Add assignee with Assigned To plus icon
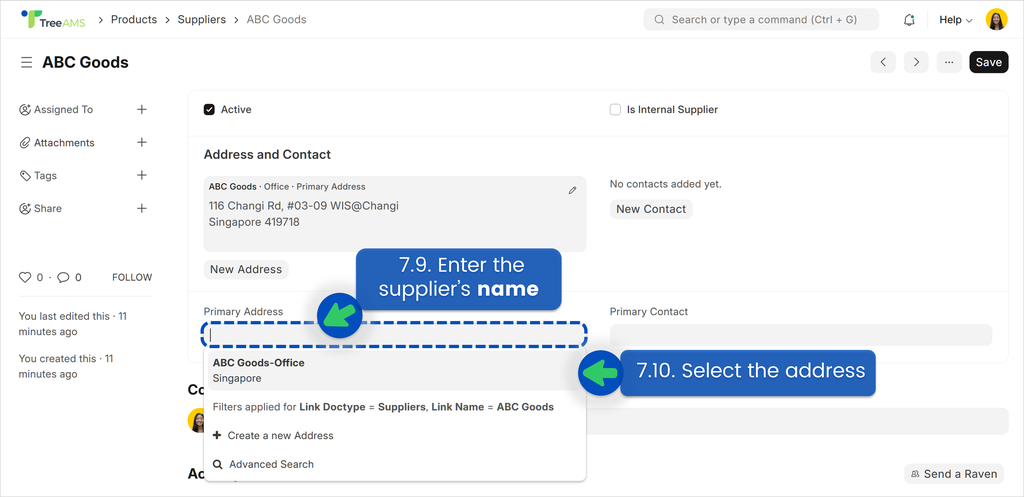Image resolution: width=1024 pixels, height=497 pixels. pyautogui.click(x=142, y=110)
